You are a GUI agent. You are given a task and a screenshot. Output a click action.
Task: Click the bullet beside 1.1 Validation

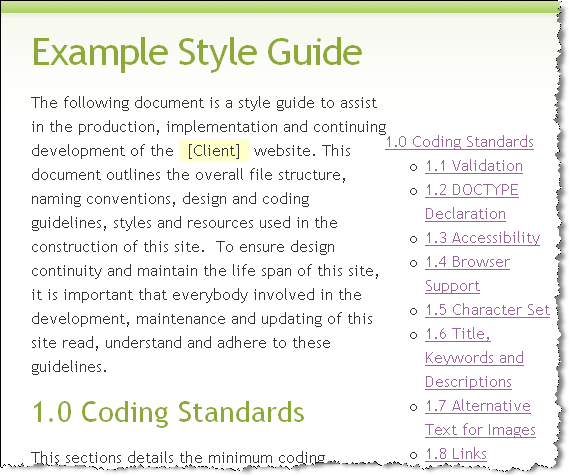[413, 167]
